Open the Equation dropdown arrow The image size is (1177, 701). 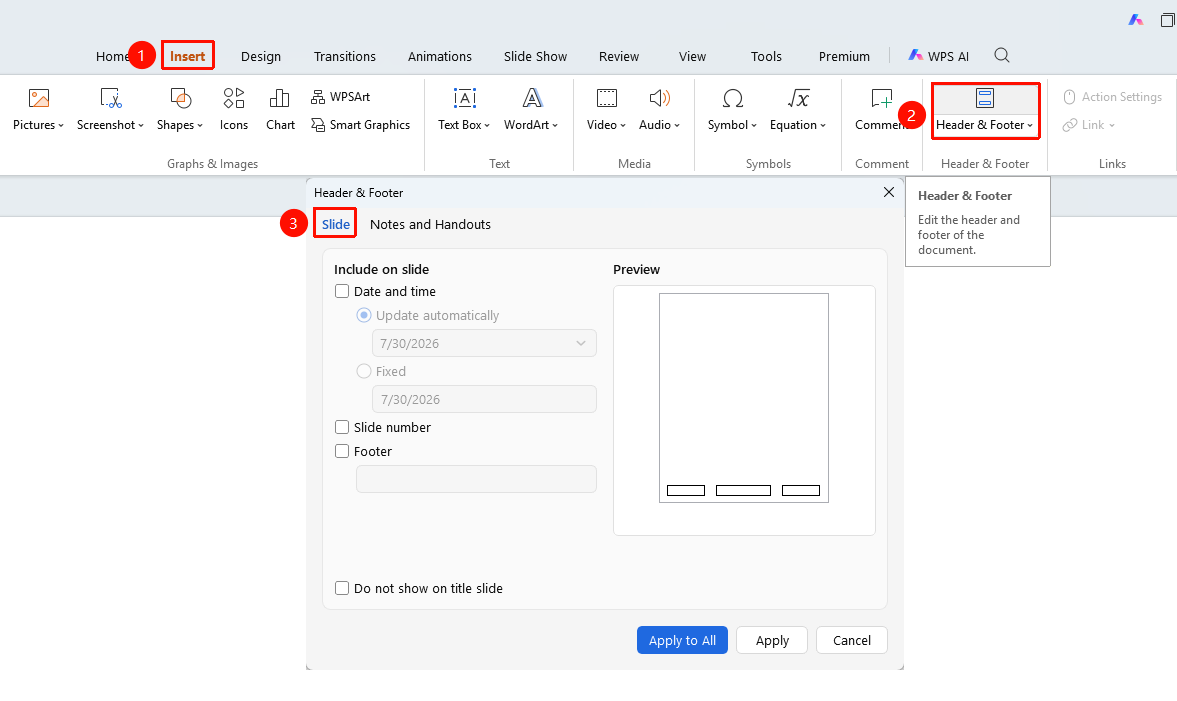(x=823, y=125)
